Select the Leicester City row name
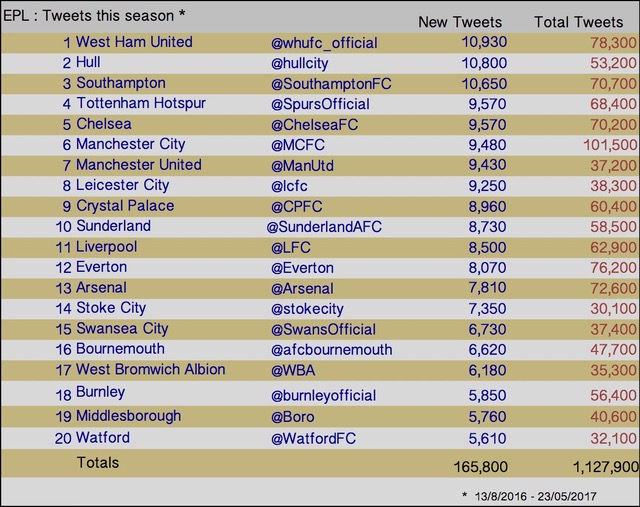Screen dimensions: 640x507 pos(122,185)
